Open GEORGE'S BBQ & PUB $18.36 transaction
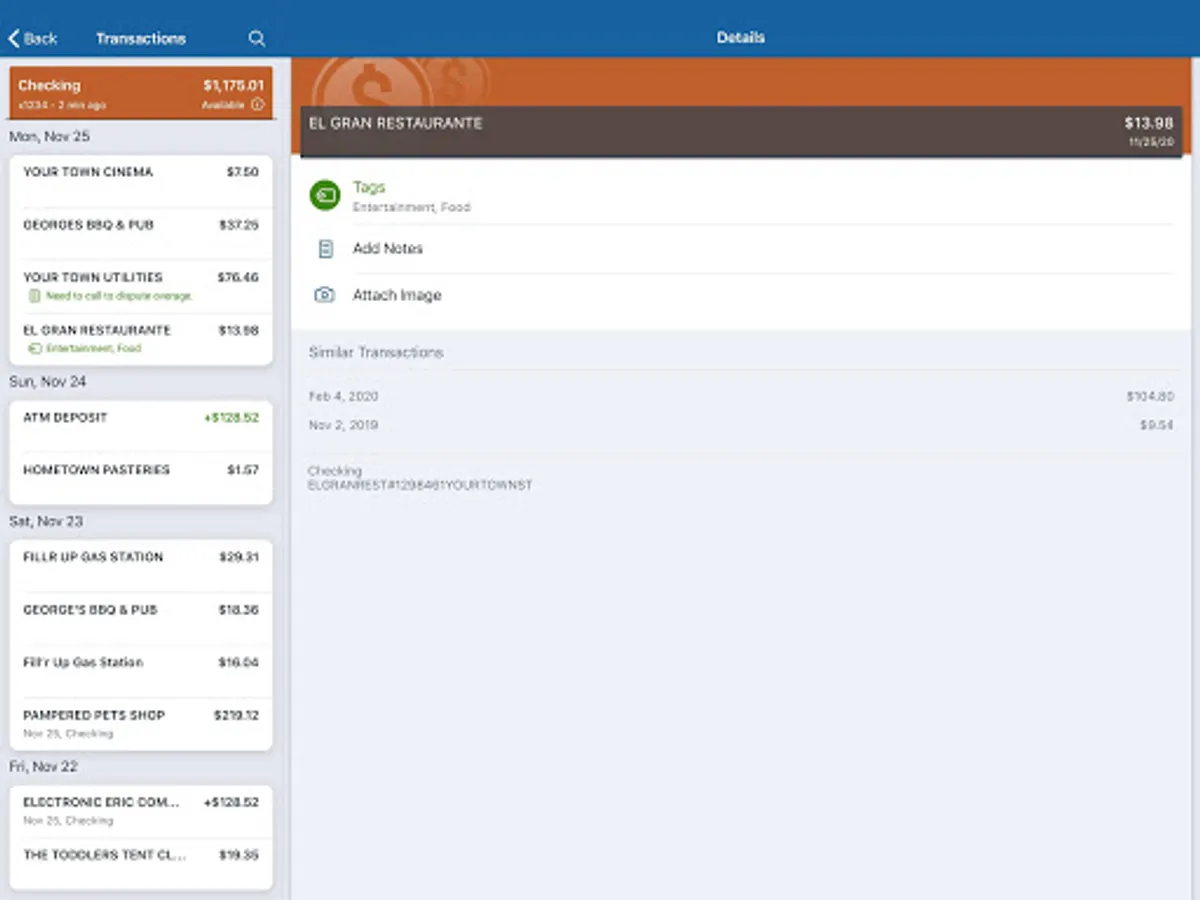The width and height of the screenshot is (1200, 900). point(141,618)
